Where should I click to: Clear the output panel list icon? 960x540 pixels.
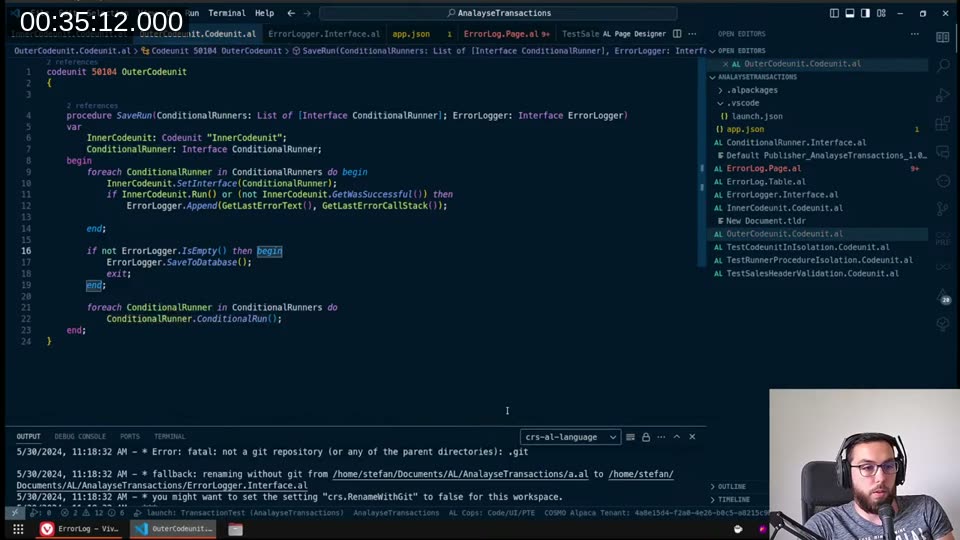click(x=630, y=437)
